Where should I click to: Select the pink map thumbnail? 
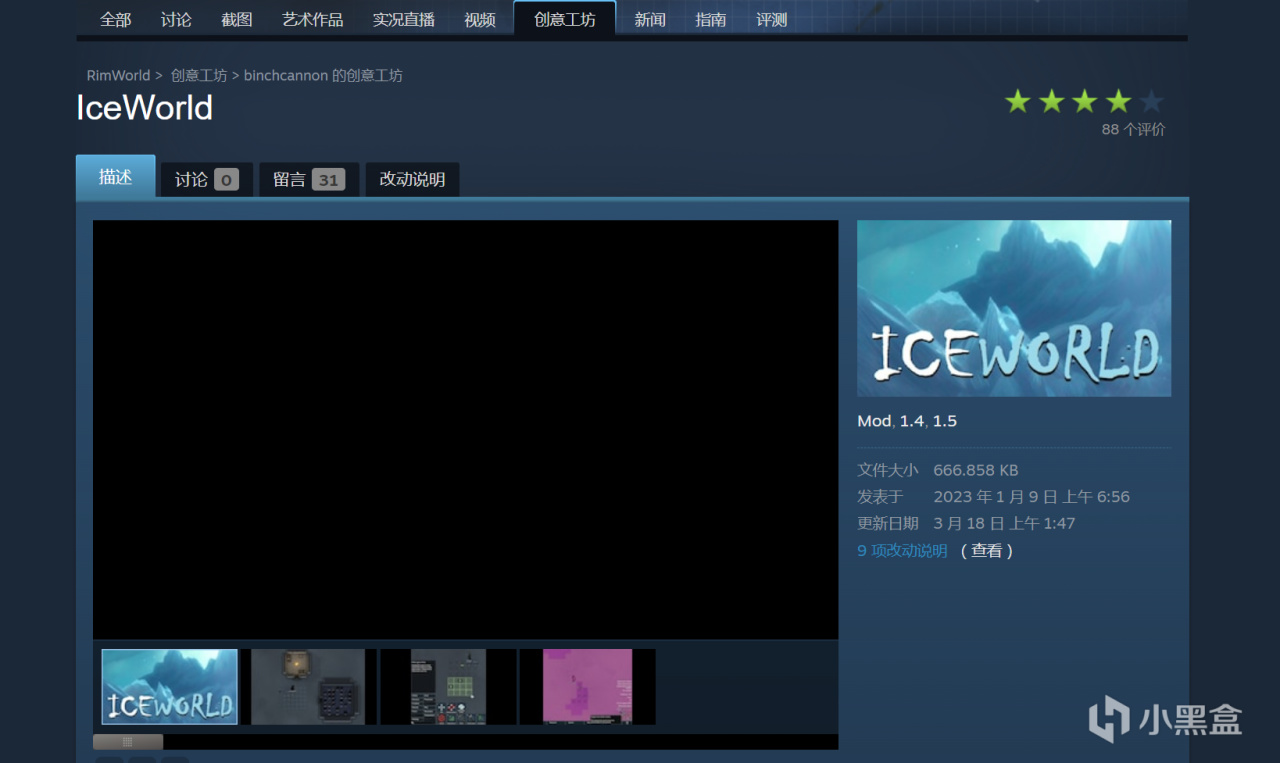click(587, 687)
